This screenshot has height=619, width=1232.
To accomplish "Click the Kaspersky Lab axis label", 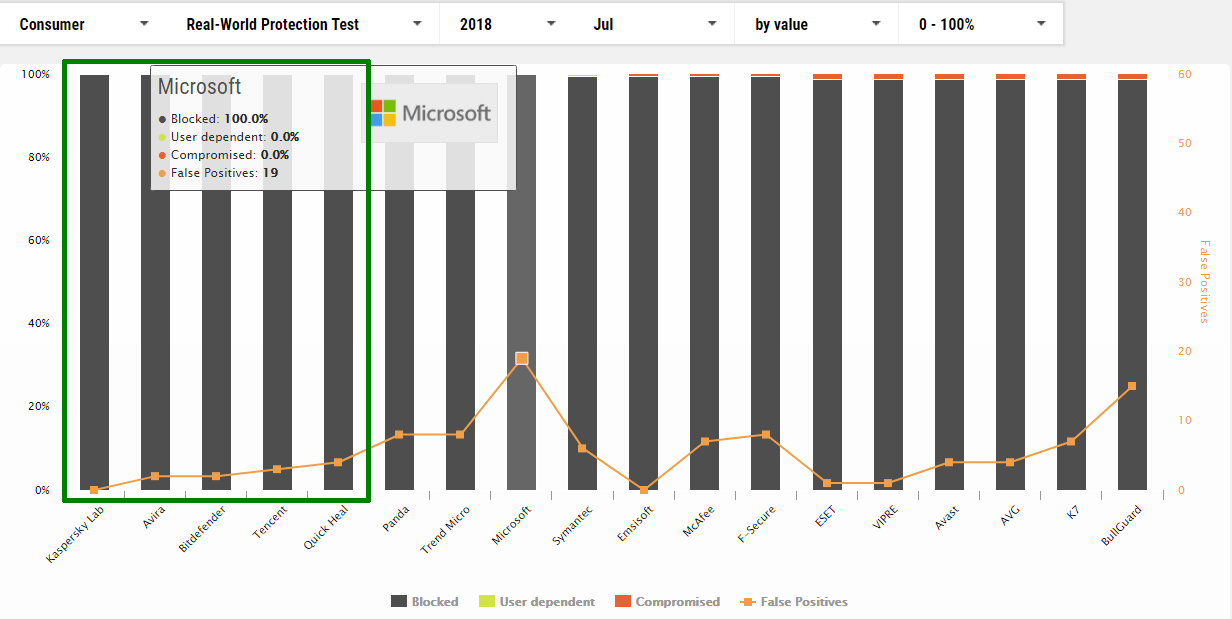I will [x=76, y=533].
